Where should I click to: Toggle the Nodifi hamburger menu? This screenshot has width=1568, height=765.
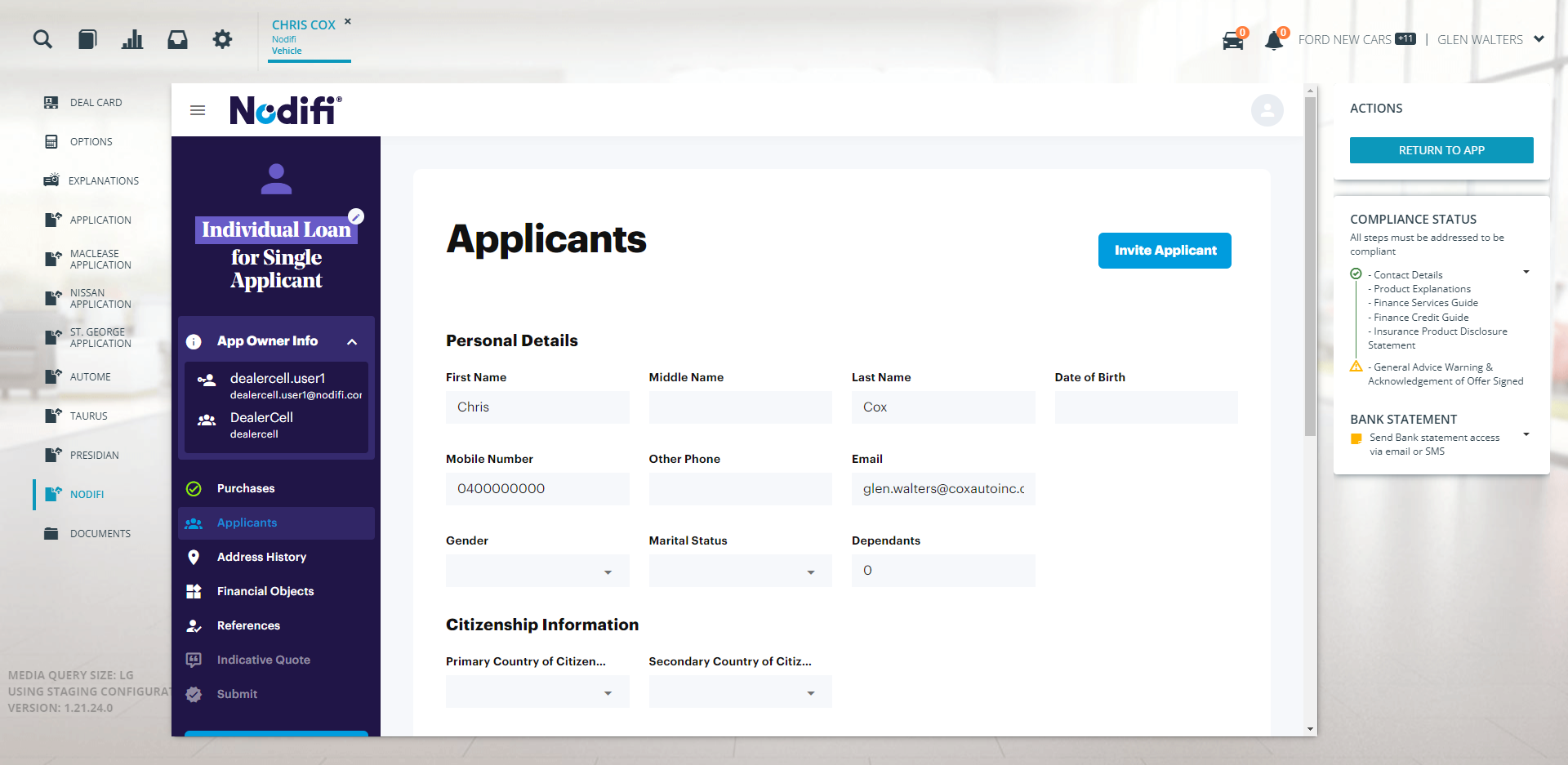click(198, 110)
